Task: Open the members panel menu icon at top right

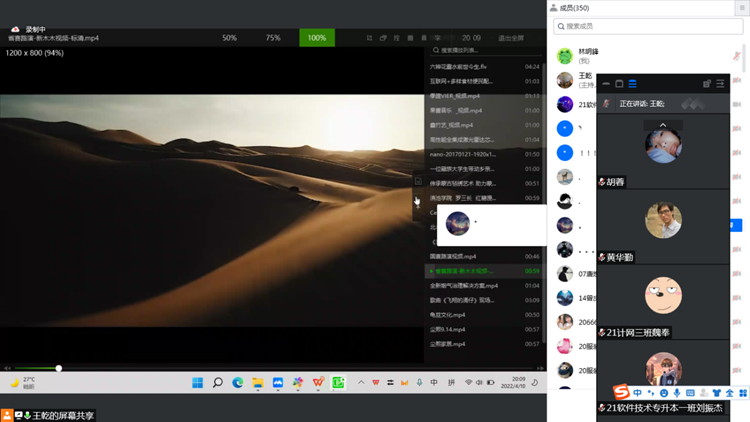Action: click(x=742, y=8)
